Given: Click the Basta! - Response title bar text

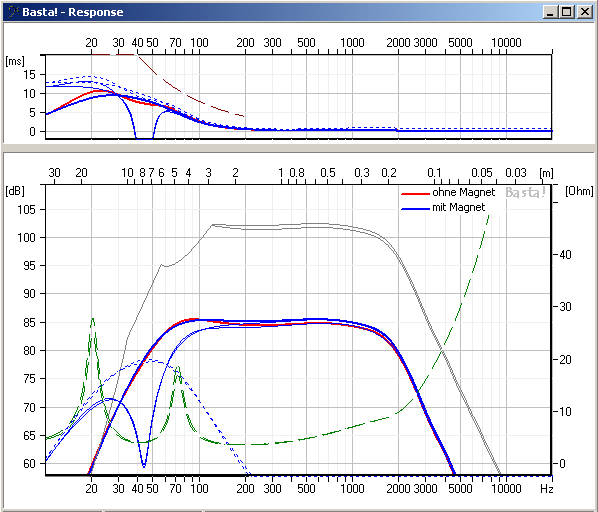Looking at the screenshot, I should tap(72, 12).
